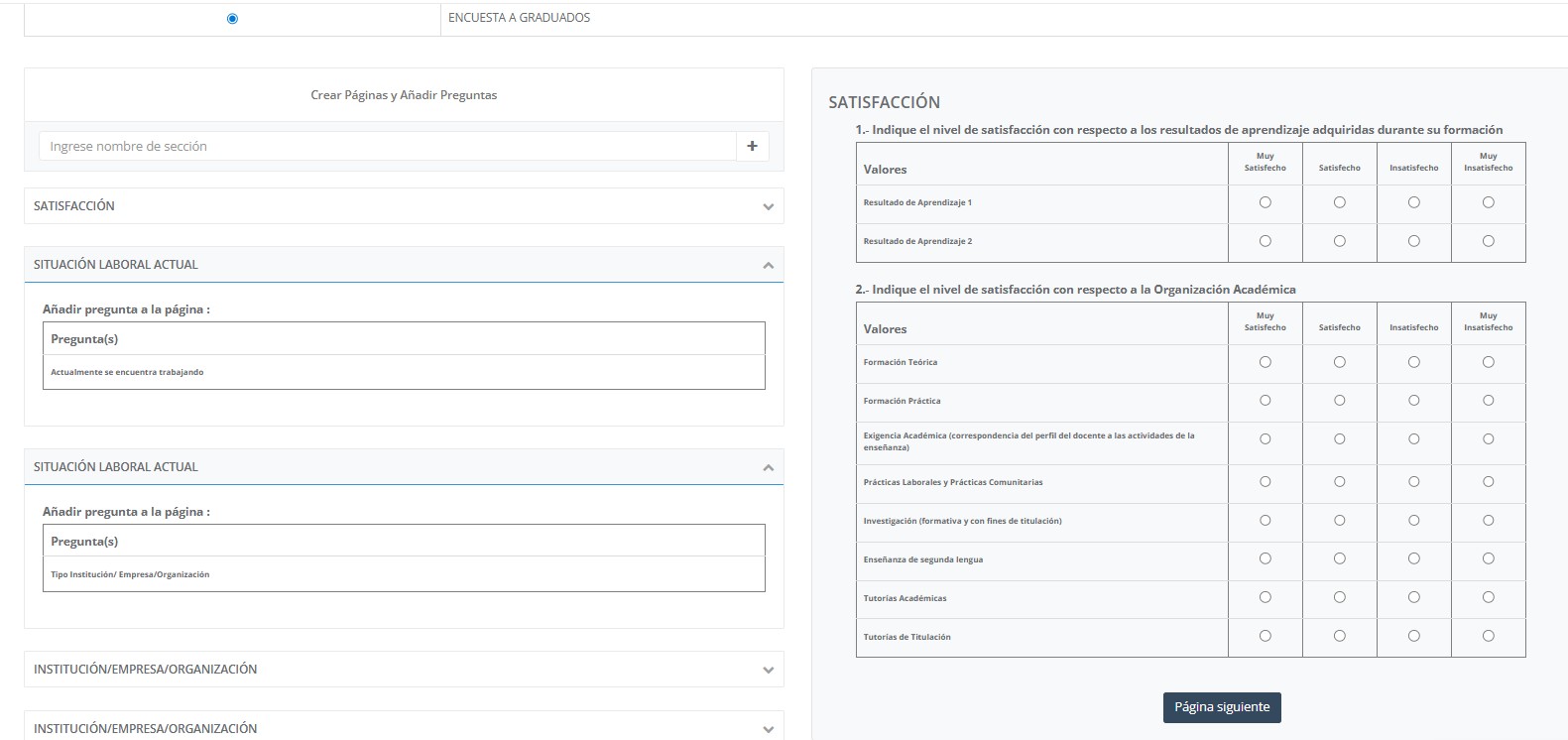Choose Muy Insatisfecho for Enseñanza de segunda lengua

point(1488,559)
